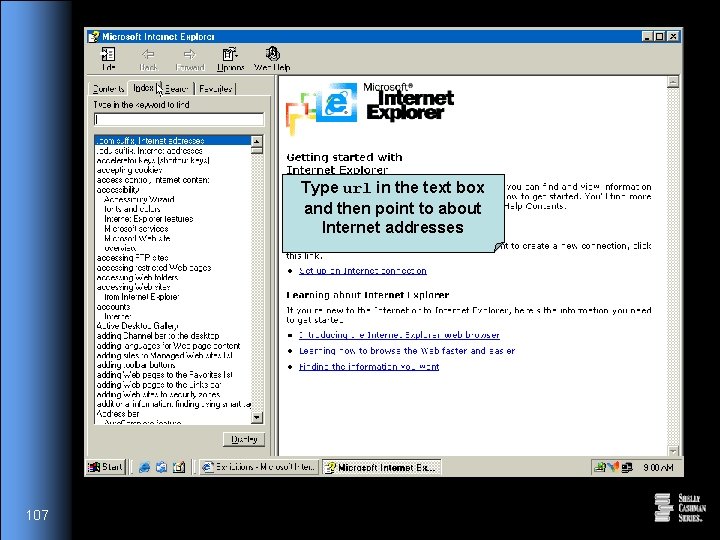Switch to the Contents tab
Screen dimensions: 720x540
point(108,89)
